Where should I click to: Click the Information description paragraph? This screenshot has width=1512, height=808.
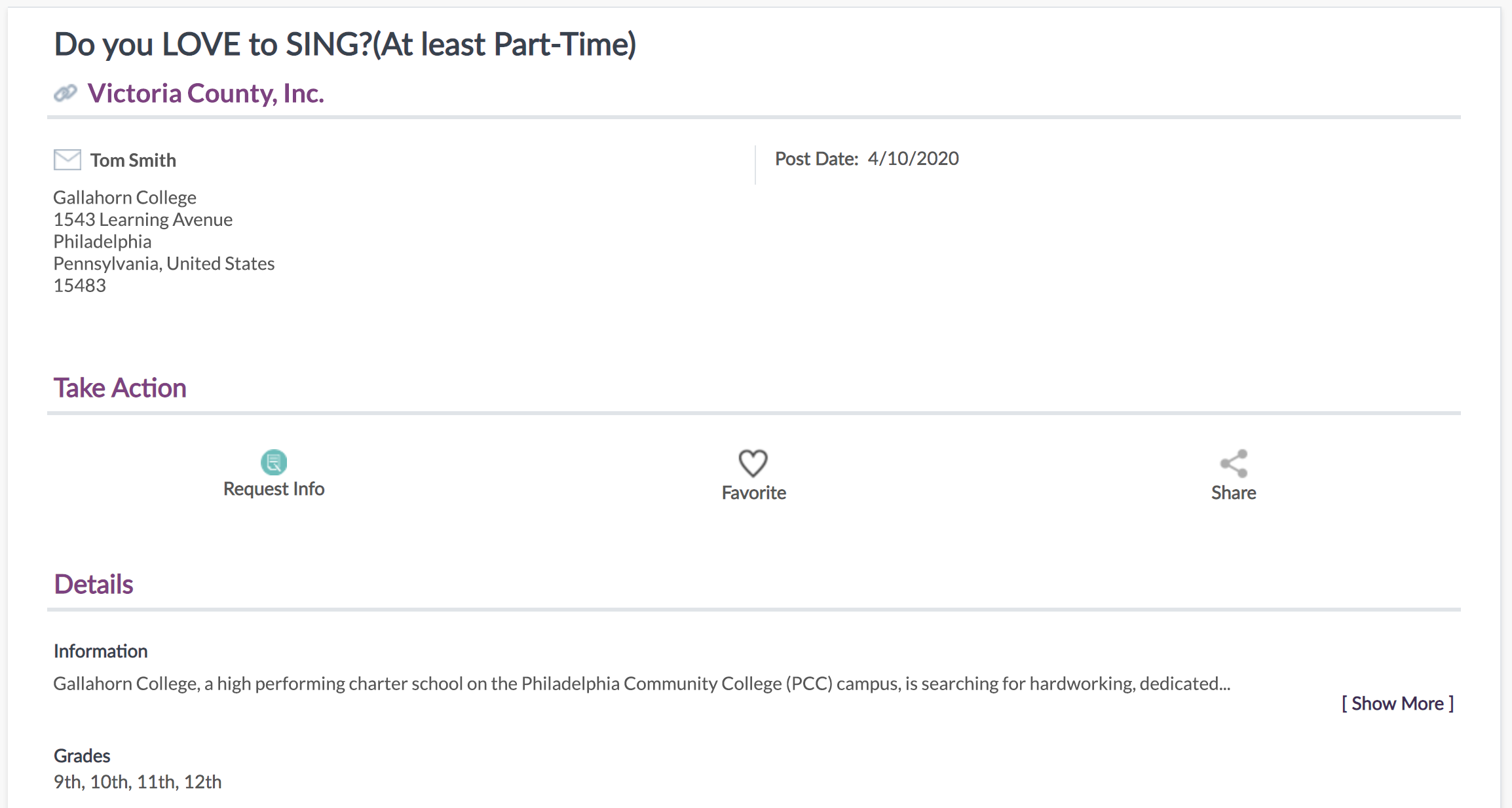tap(642, 684)
